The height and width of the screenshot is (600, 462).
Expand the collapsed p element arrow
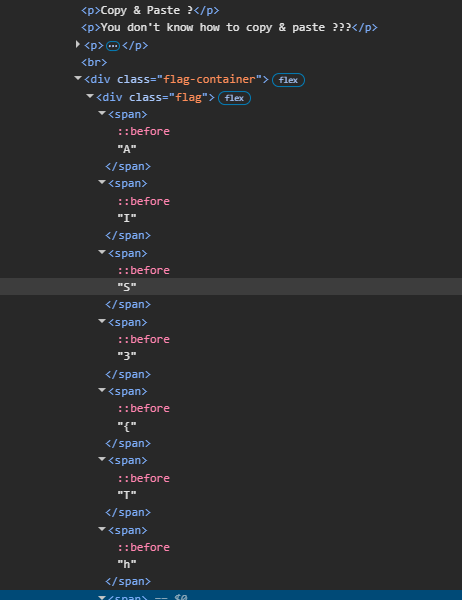78,44
